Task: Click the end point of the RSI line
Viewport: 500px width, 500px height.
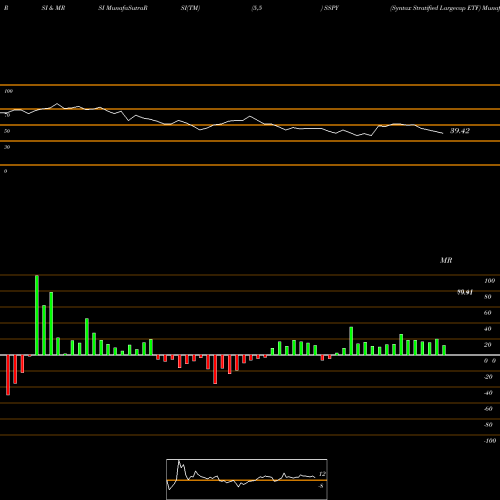Action: tap(443, 133)
